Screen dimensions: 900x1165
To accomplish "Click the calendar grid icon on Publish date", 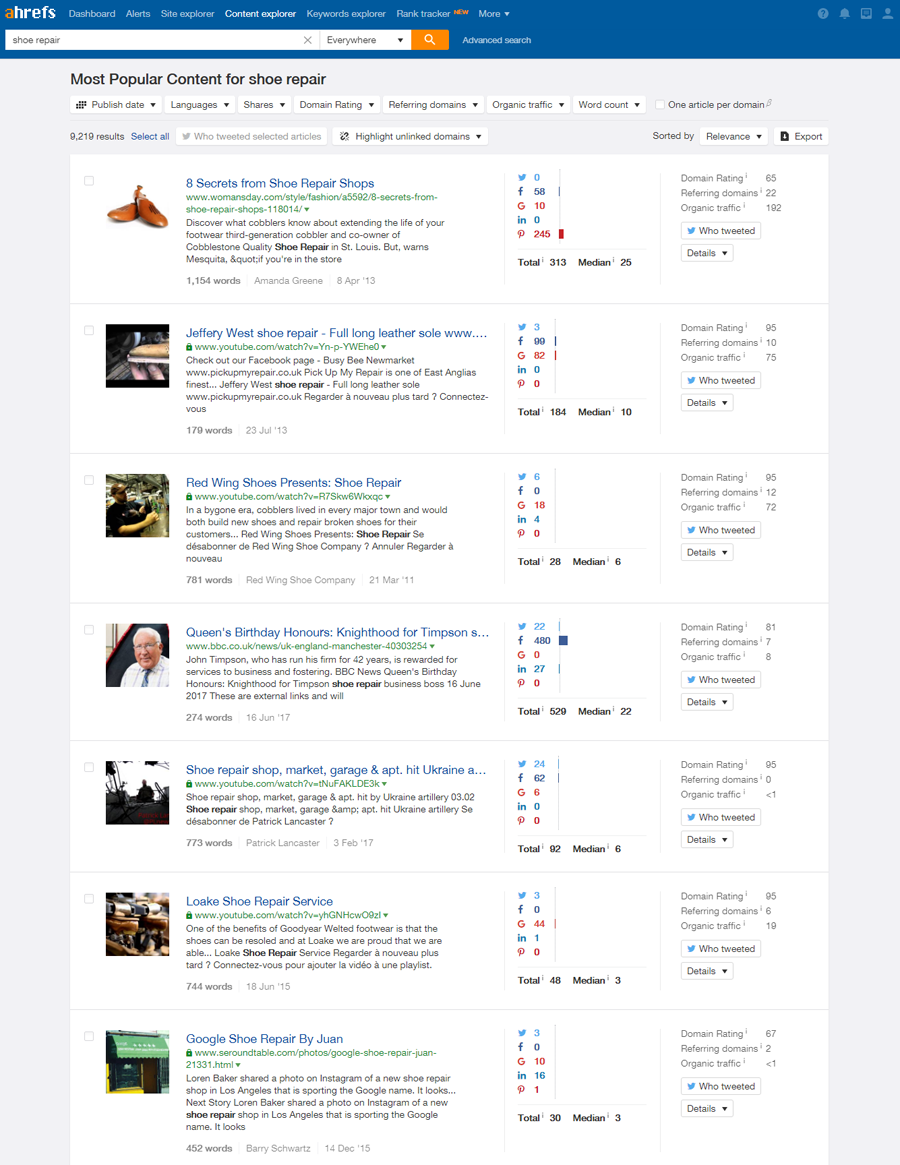I will click(x=82, y=105).
